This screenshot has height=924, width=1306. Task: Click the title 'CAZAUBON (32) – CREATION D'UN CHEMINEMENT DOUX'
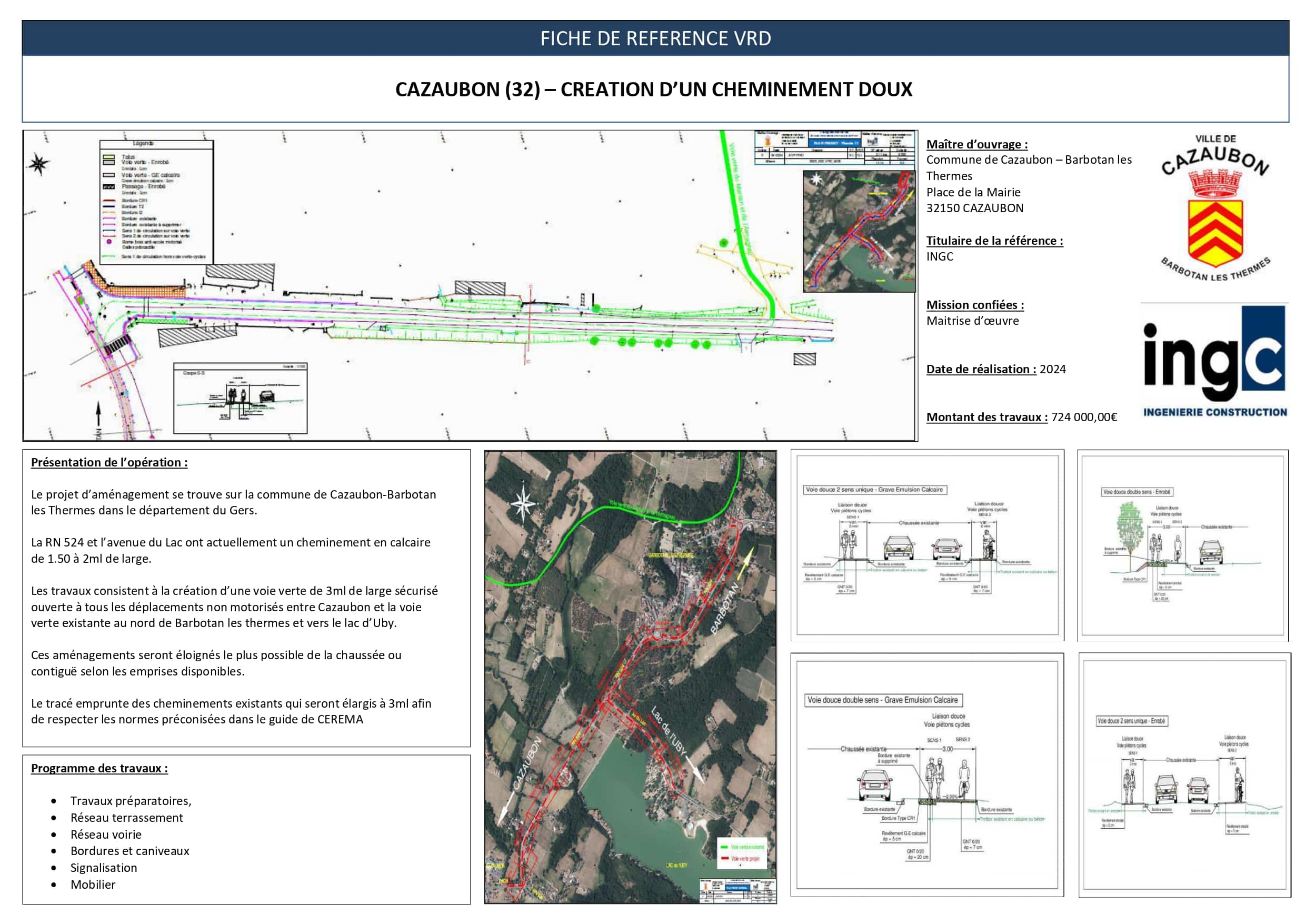(x=654, y=90)
